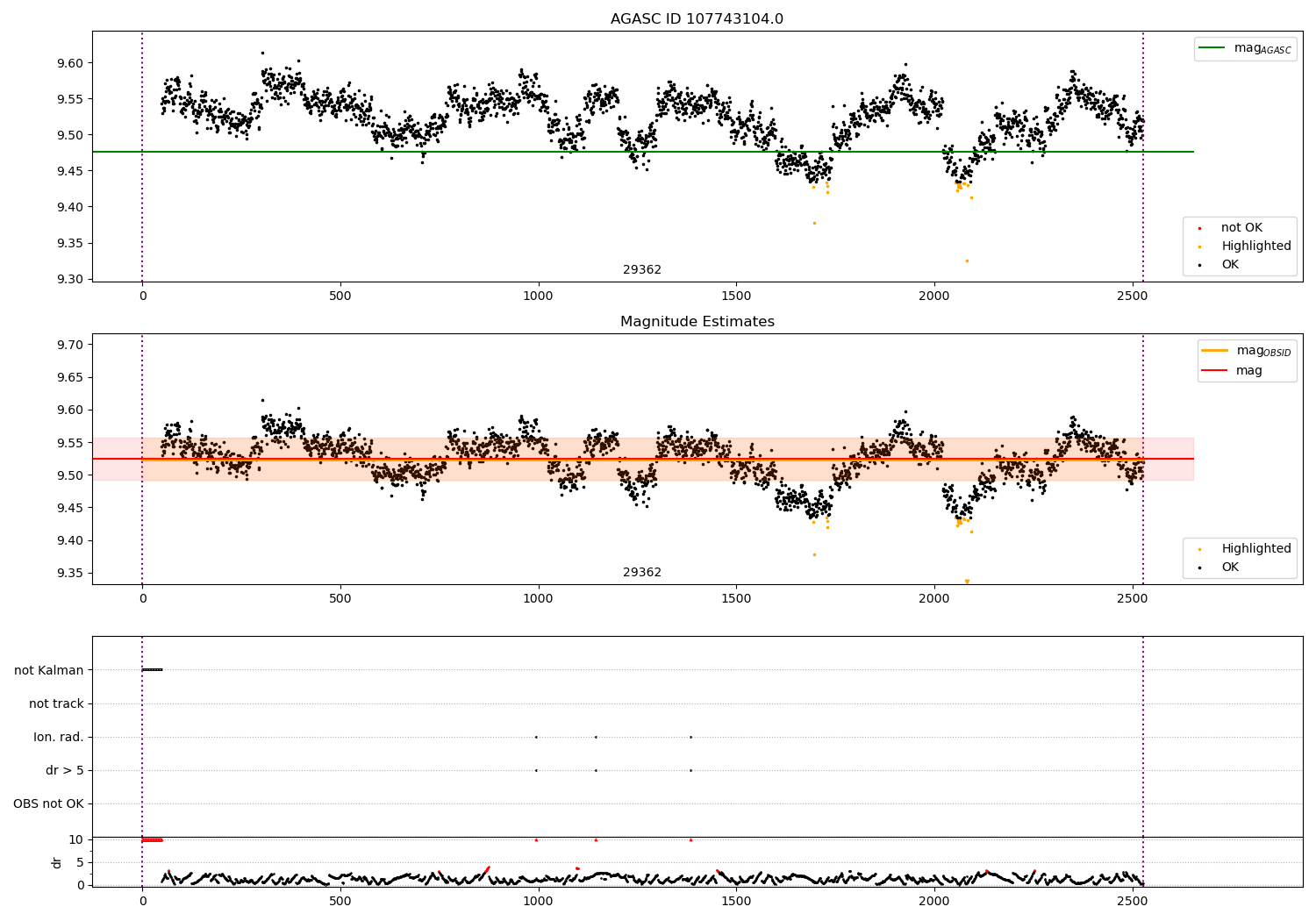Image resolution: width=1316 pixels, height=921 pixels.
Task: Click the 'dr > 5' flag dot near x=1400
Action: point(690,770)
